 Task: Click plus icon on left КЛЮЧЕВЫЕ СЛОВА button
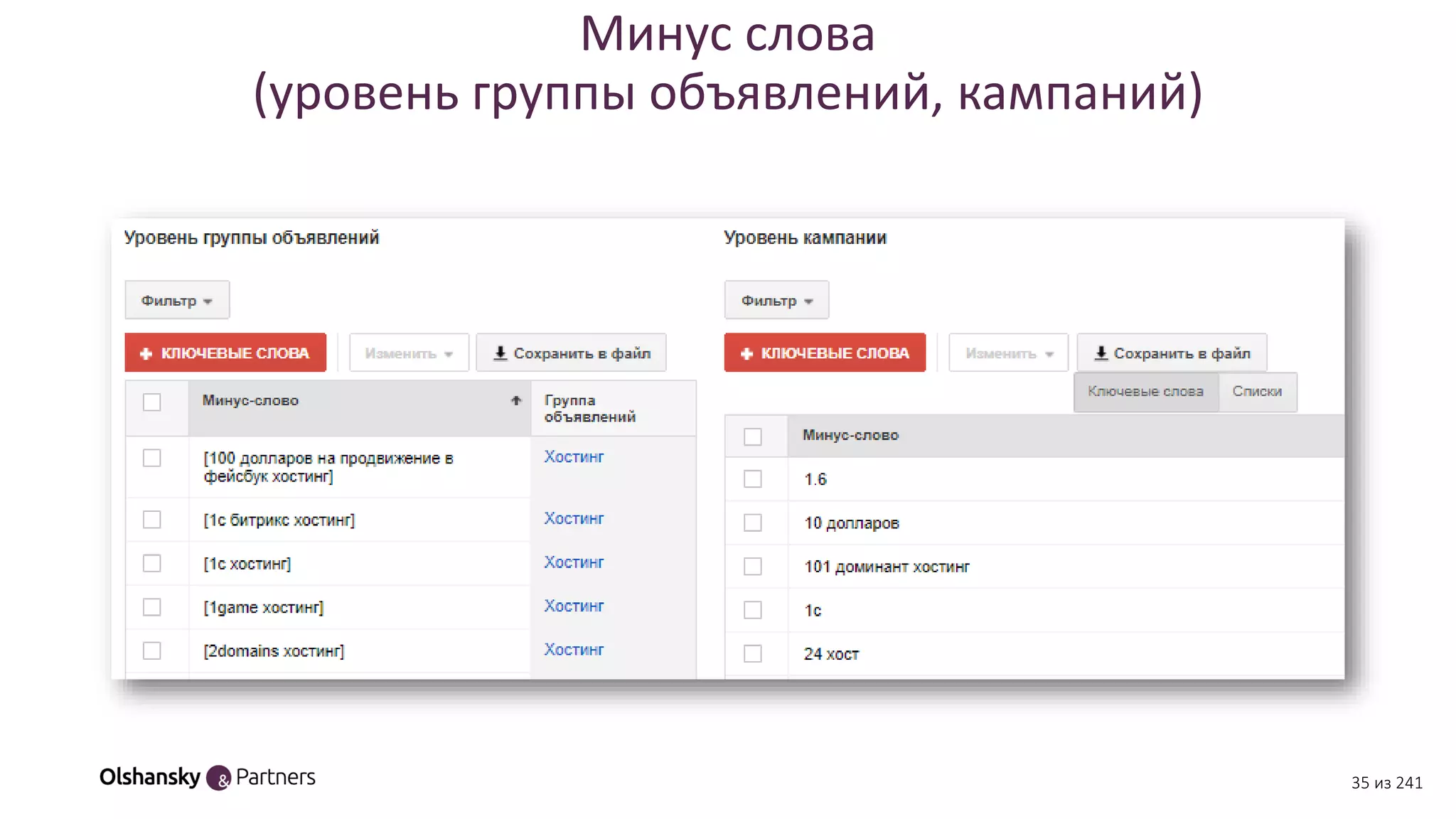(x=146, y=353)
